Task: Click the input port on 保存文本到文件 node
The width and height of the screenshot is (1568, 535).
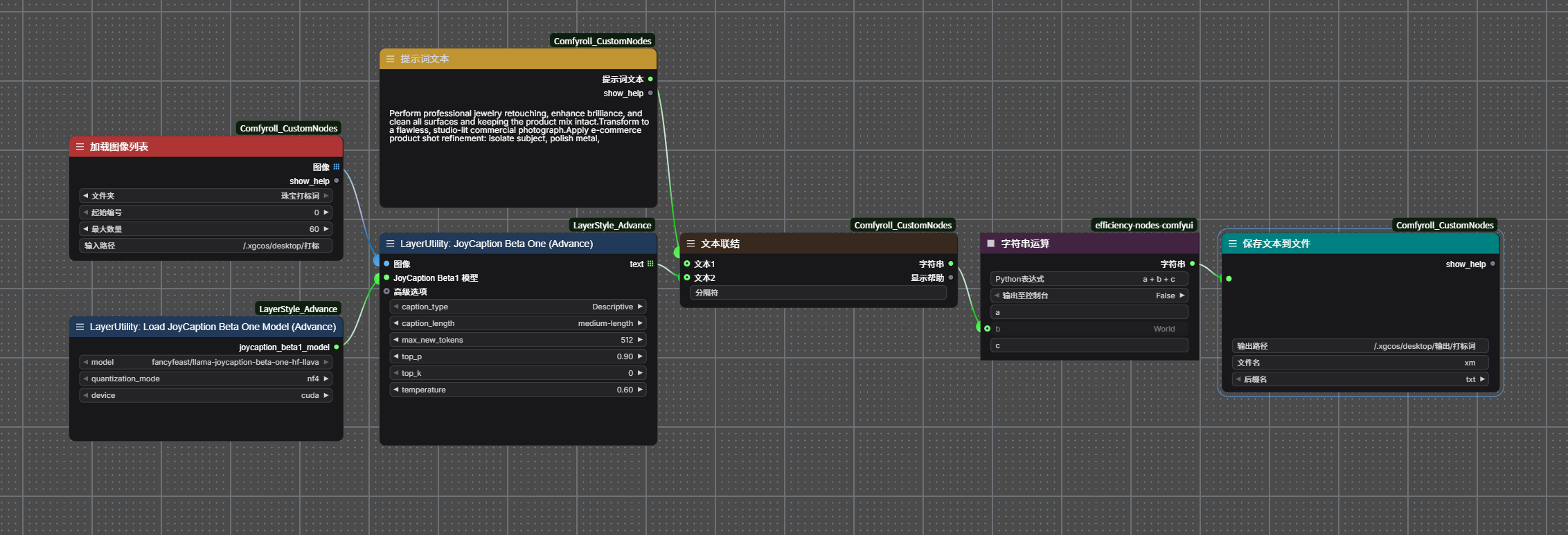Action: [x=1229, y=279]
